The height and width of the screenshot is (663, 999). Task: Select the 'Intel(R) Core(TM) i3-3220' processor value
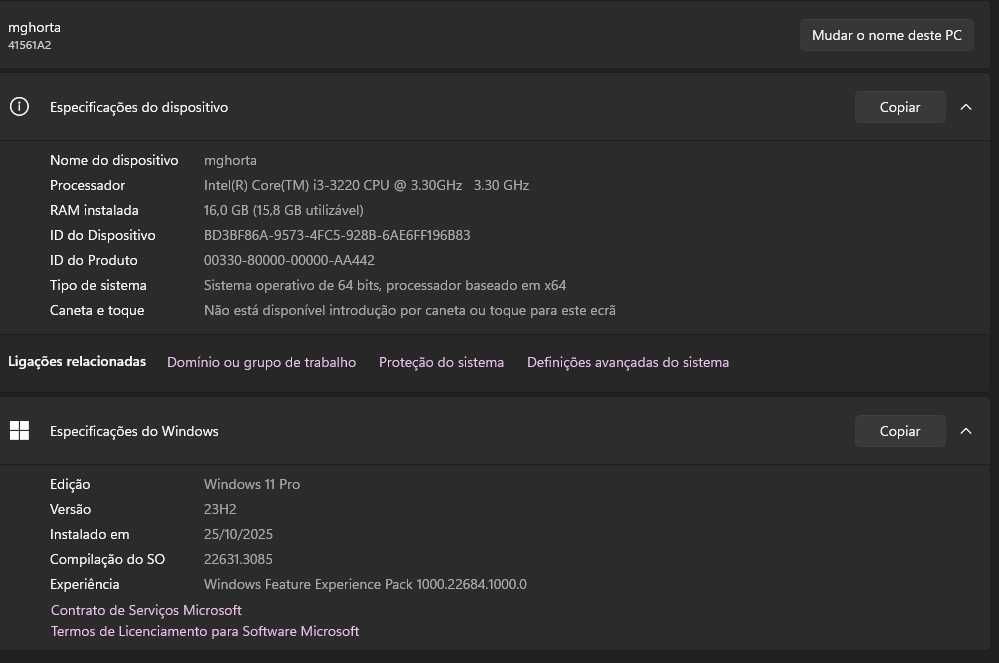coord(366,185)
